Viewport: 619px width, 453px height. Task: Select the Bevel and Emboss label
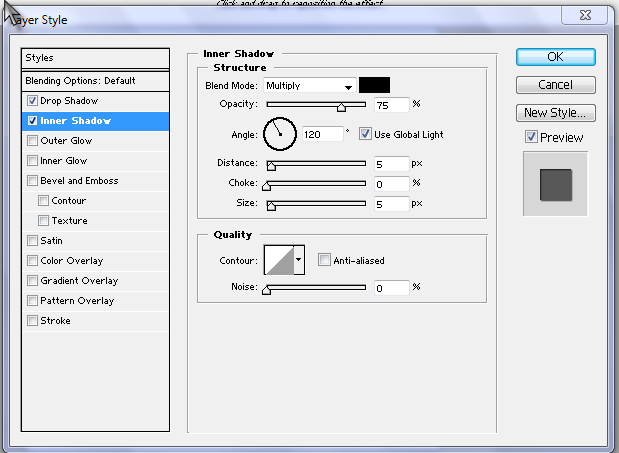click(x=79, y=181)
